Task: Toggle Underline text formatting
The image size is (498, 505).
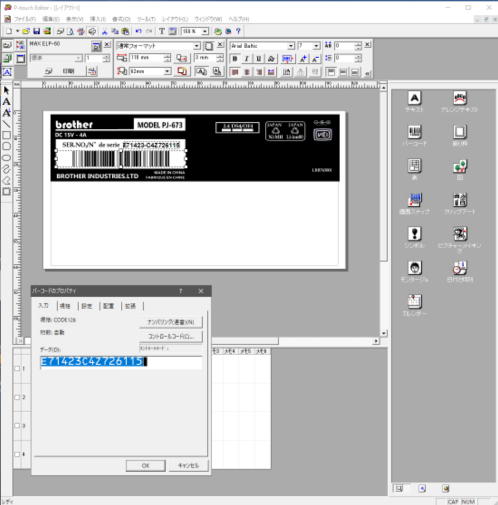Action: pos(259,59)
